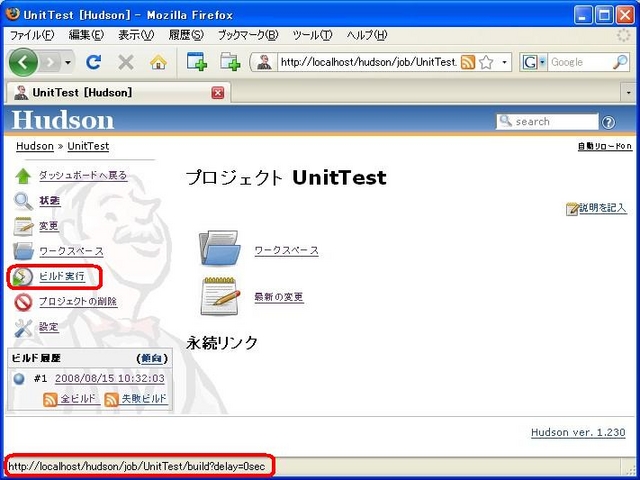Click the red delete project icon
Screen dimensions: 640x480
pos(23,302)
